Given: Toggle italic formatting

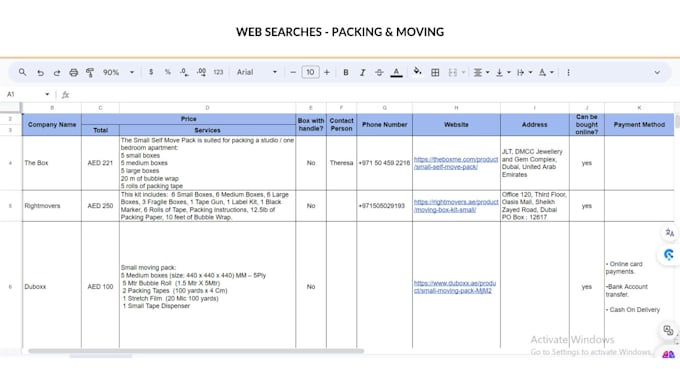Looking at the screenshot, I should 363,72.
